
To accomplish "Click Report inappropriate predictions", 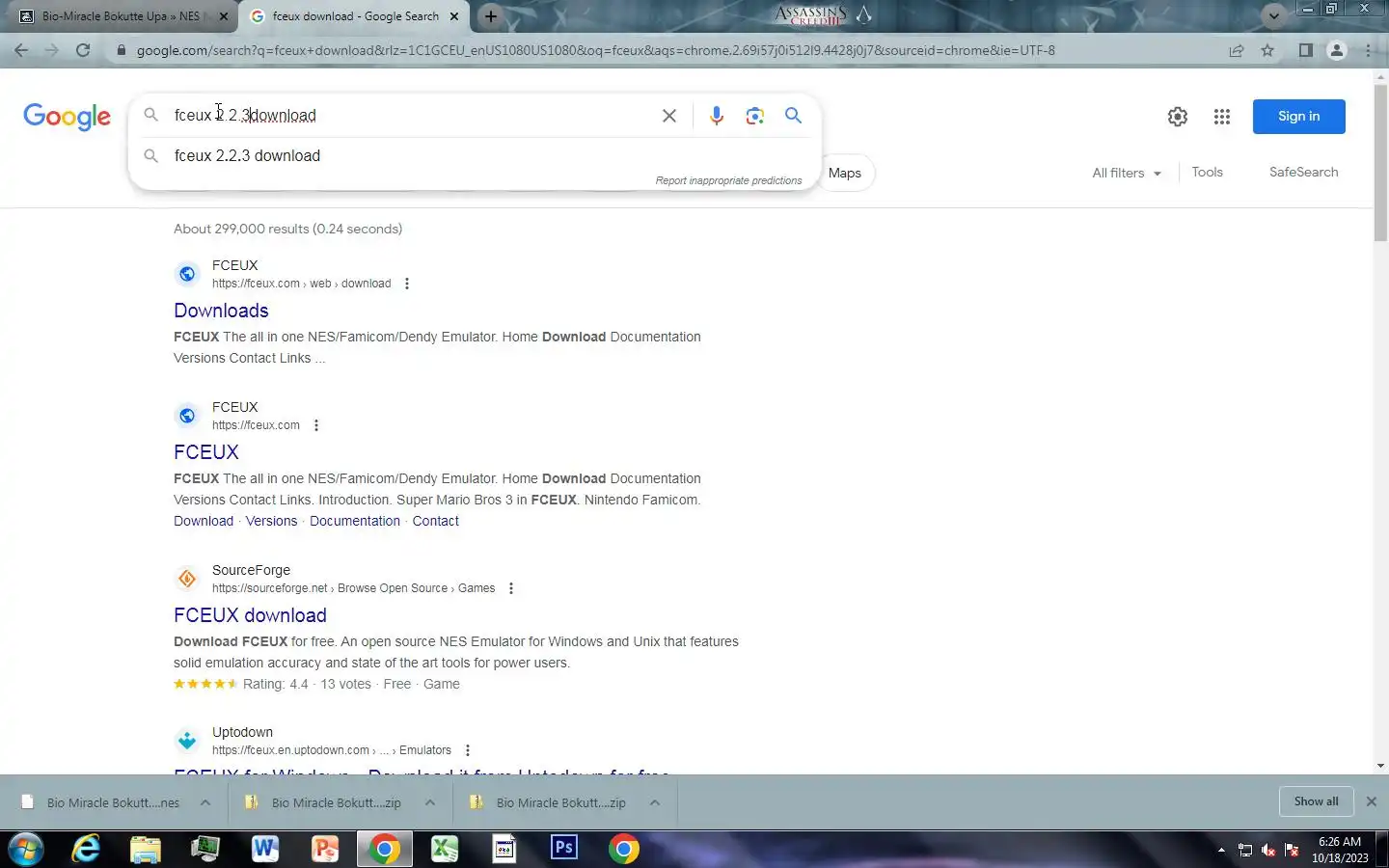I will pos(728,180).
